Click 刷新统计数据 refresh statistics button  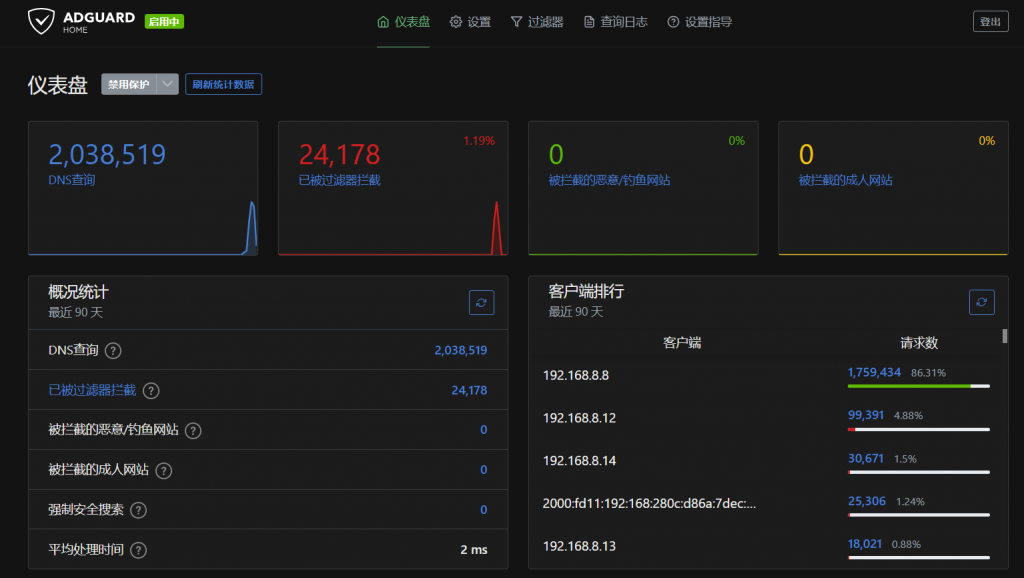pos(223,84)
